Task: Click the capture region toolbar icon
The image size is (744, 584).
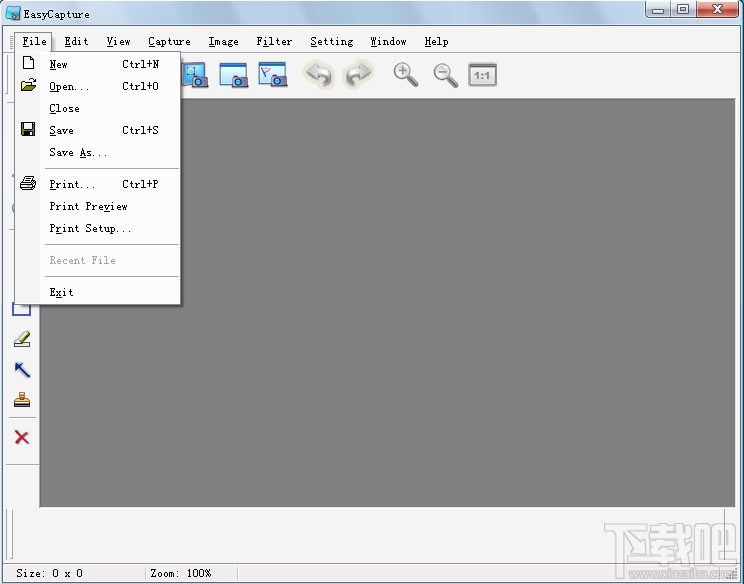Action: coord(195,74)
